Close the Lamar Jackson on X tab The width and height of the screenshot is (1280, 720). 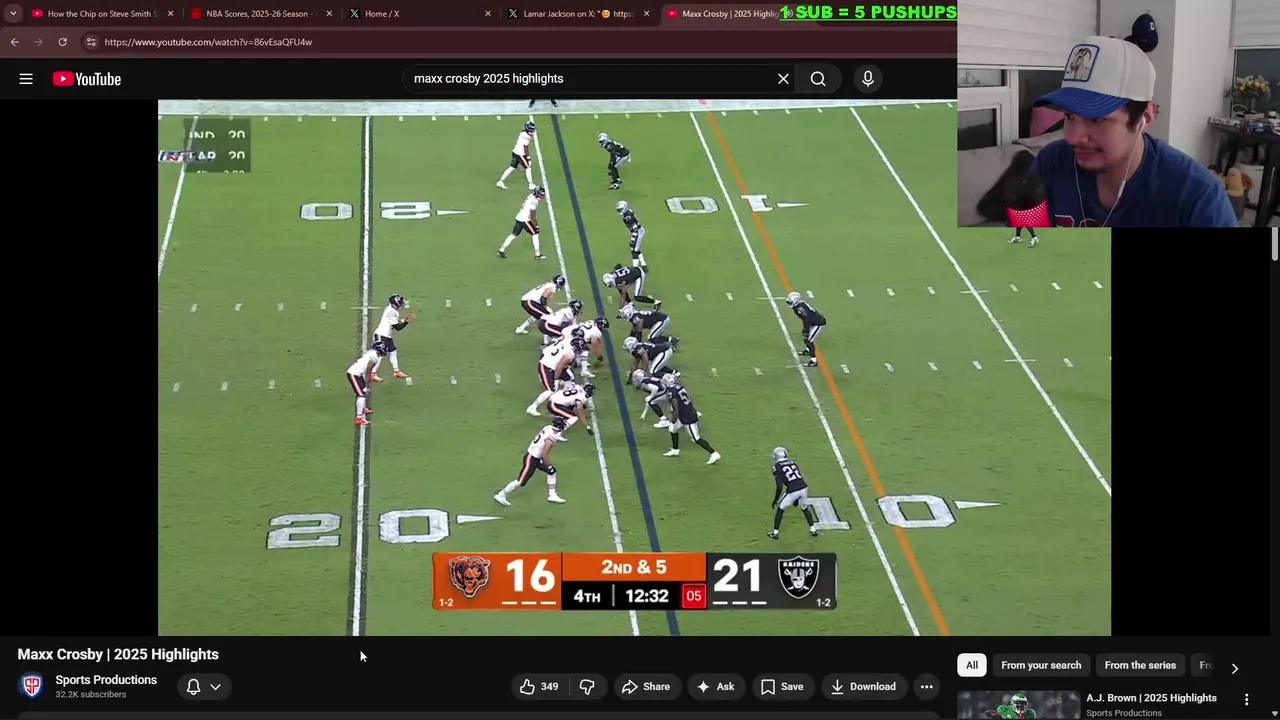pyautogui.click(x=646, y=14)
